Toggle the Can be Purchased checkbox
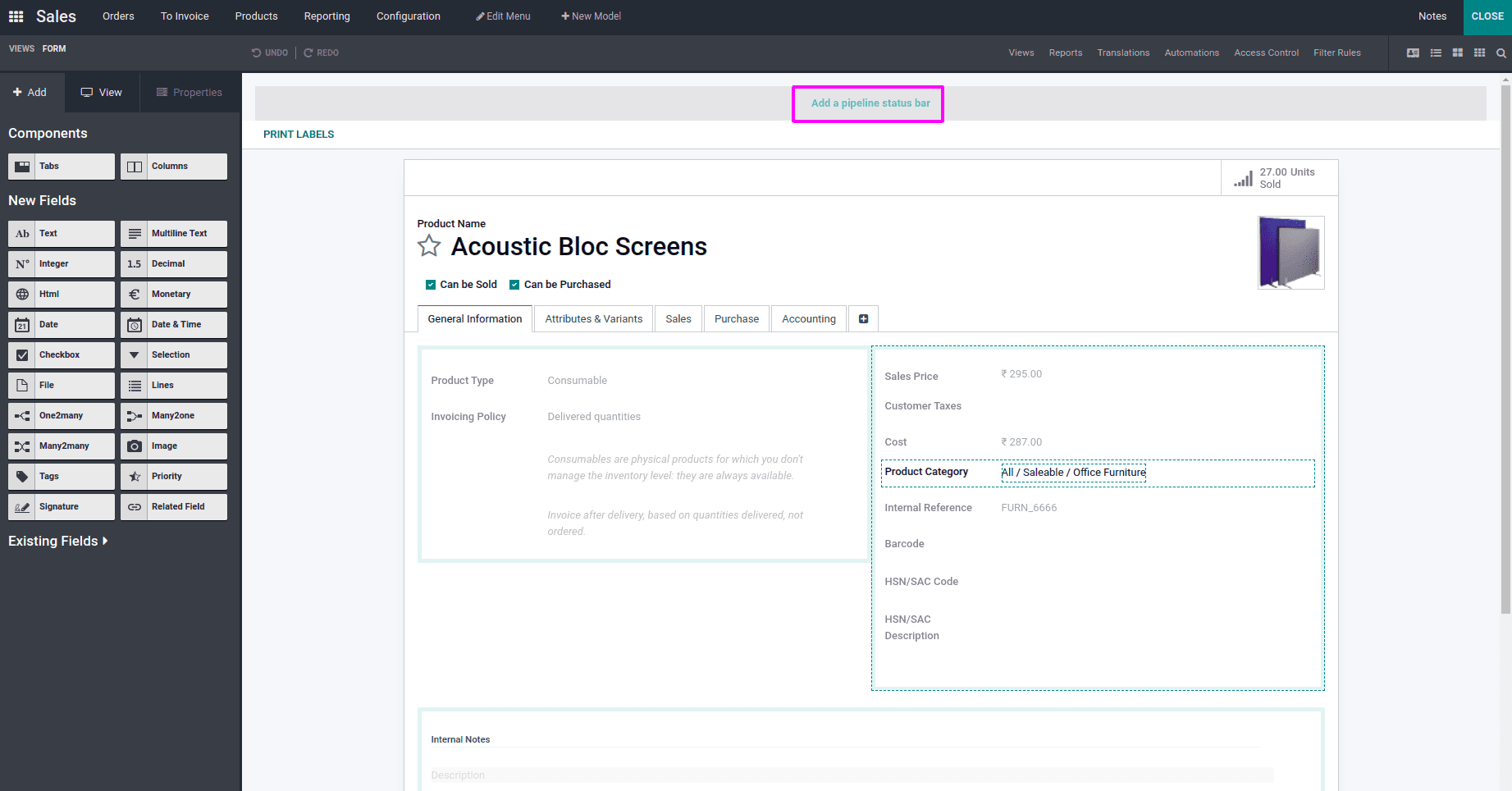 click(x=514, y=284)
